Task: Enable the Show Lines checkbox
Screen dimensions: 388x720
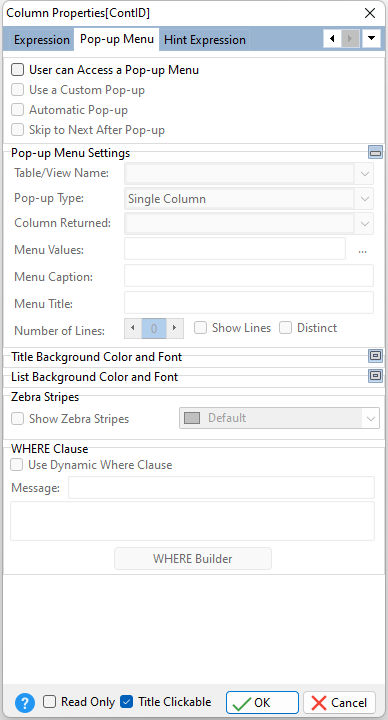Action: (200, 328)
